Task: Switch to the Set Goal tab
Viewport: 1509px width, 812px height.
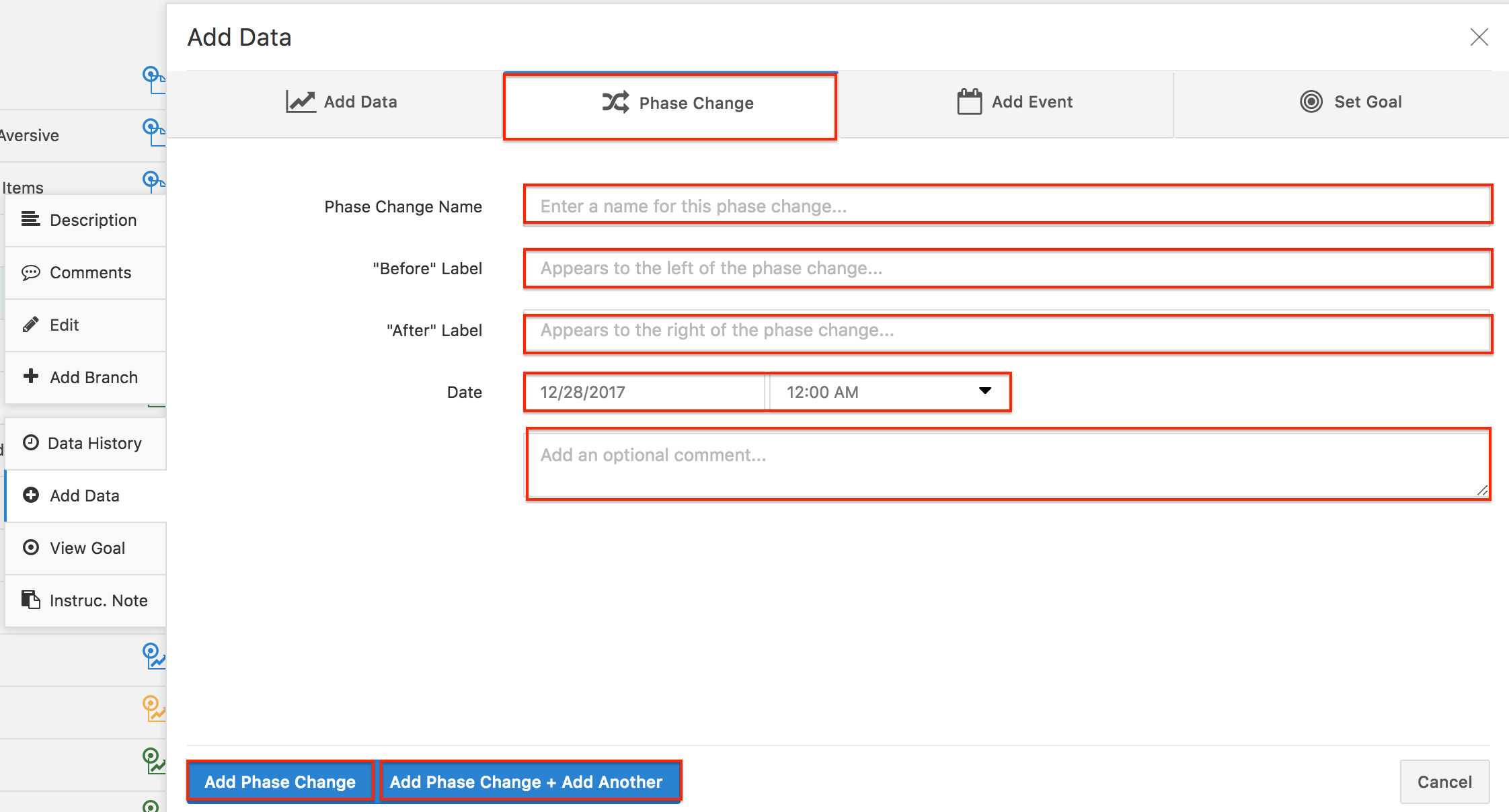Action: 1352,101
